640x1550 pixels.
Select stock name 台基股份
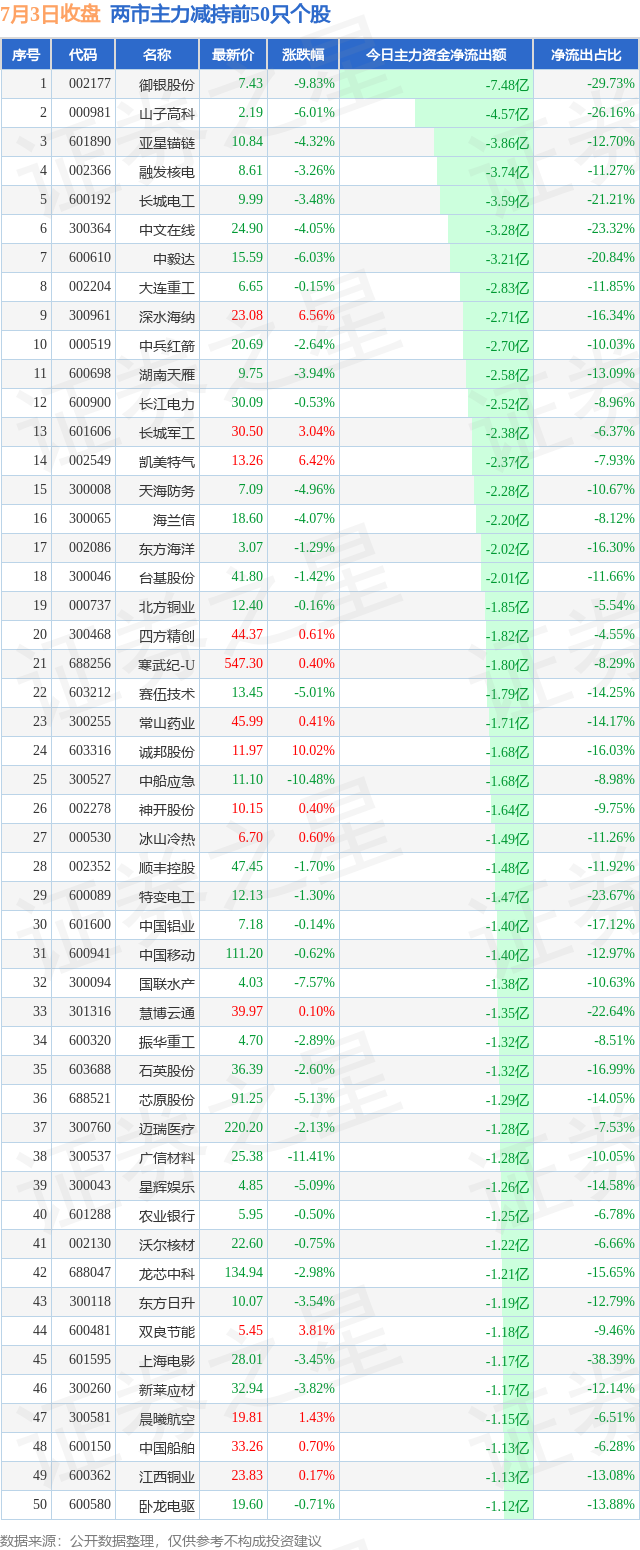coord(167,577)
